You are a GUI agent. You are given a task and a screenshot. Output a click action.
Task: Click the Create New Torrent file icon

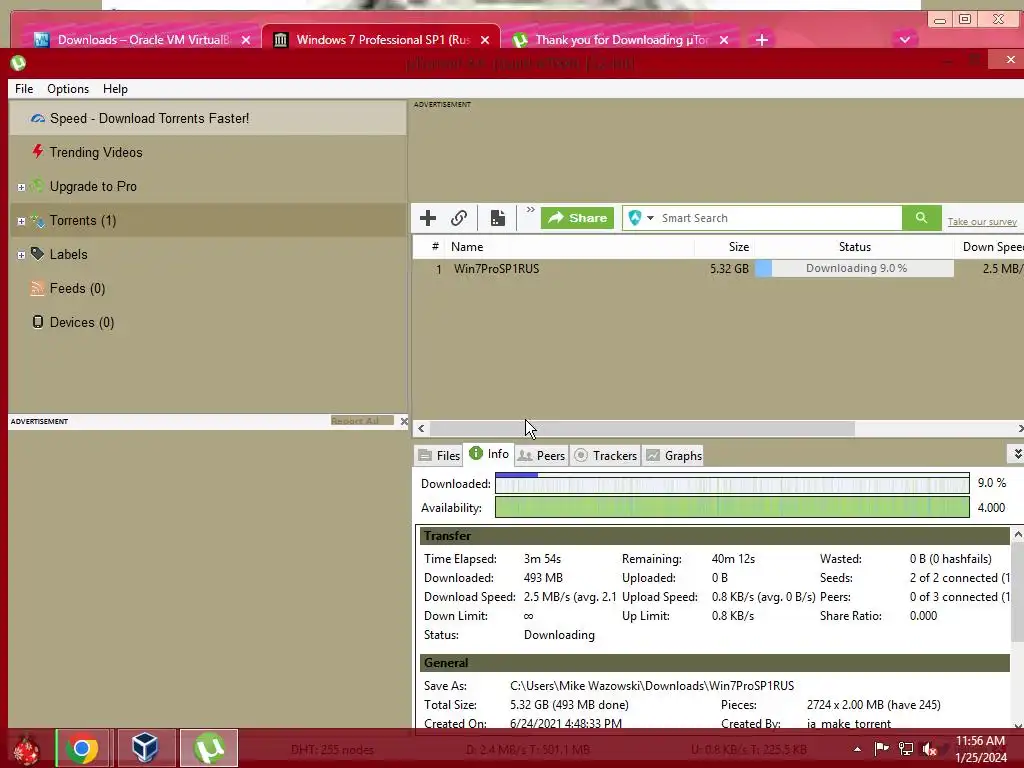point(498,218)
